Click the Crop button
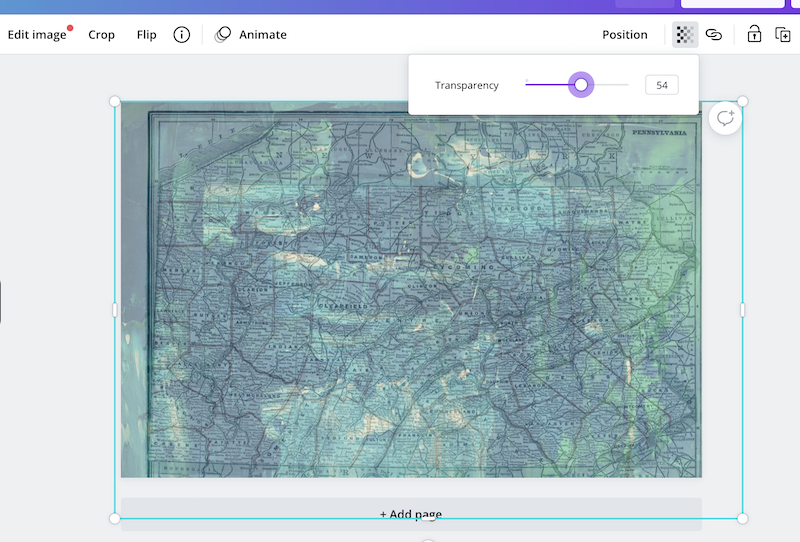Viewport: 800px width, 542px height. (x=101, y=35)
